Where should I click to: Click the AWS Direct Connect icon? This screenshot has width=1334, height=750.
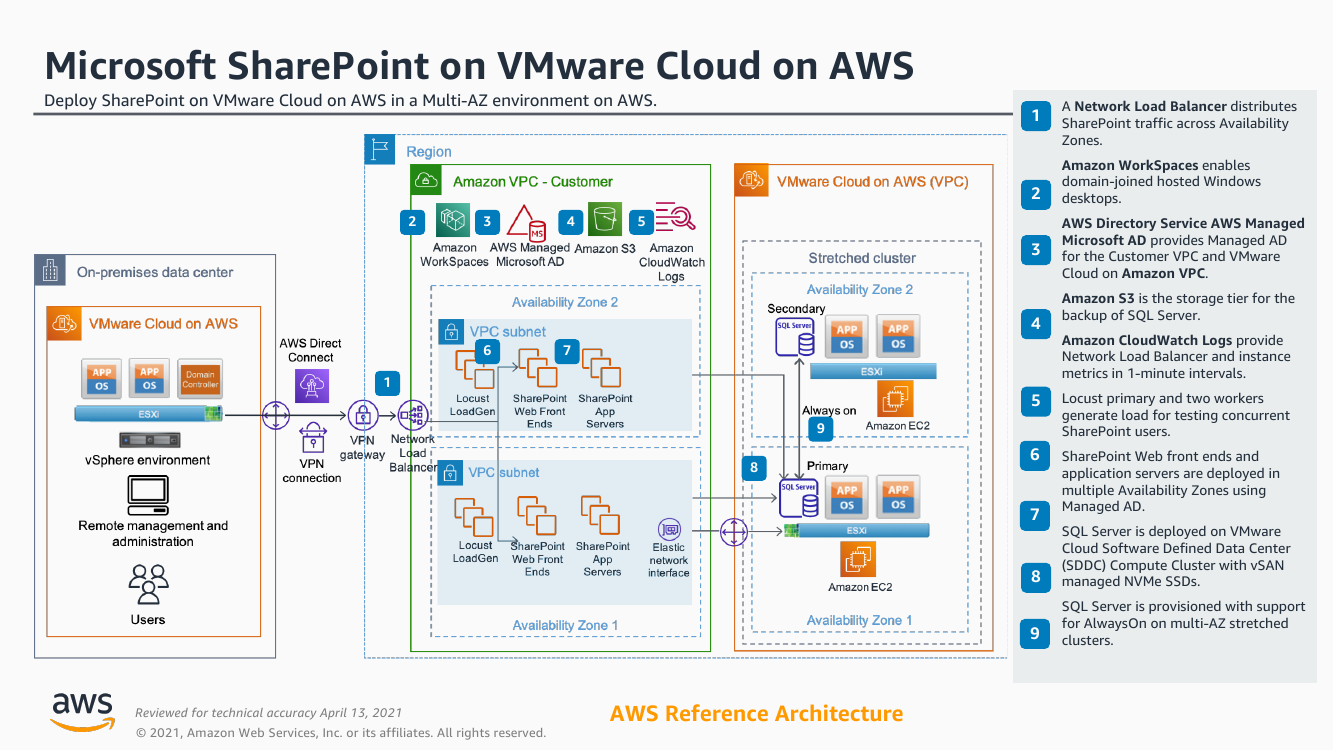click(312, 385)
